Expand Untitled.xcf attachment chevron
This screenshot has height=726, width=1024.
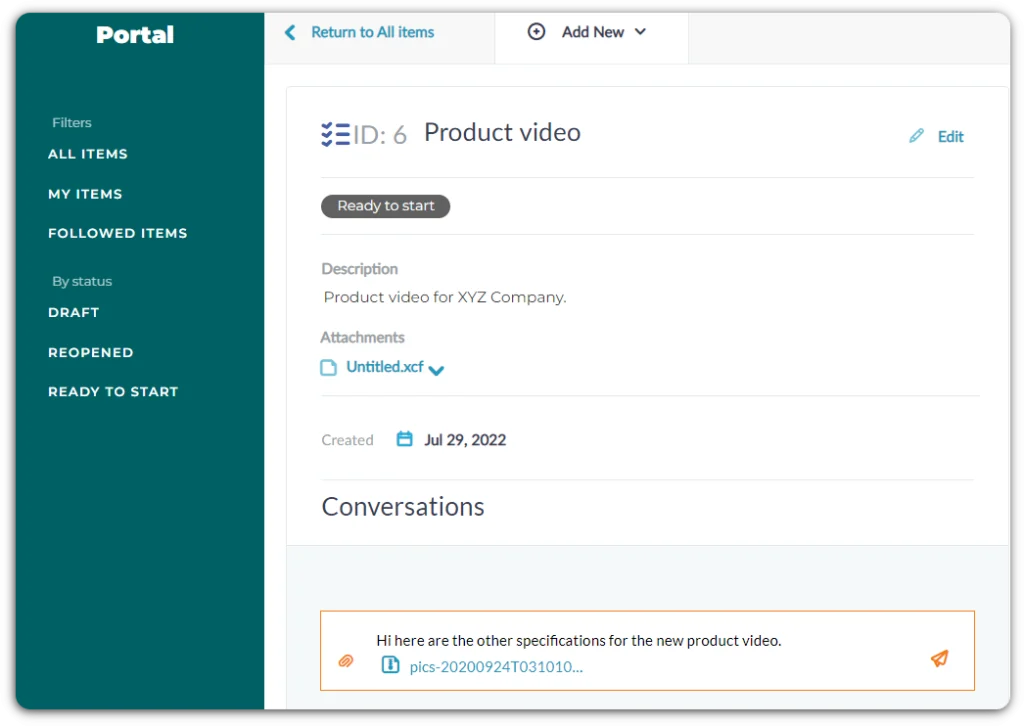tap(436, 370)
